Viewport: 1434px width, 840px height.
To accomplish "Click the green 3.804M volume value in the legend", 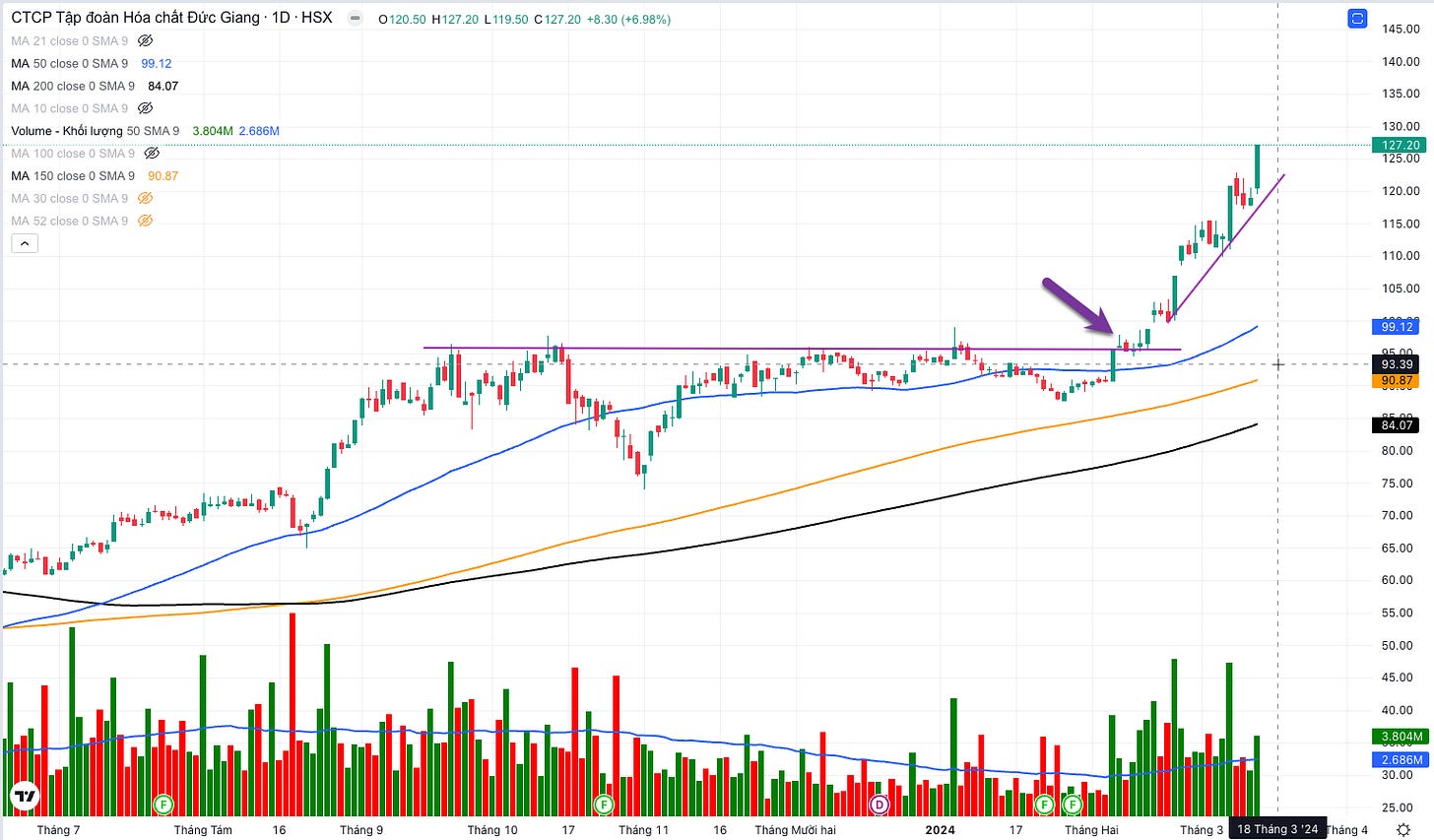I will pos(213,131).
